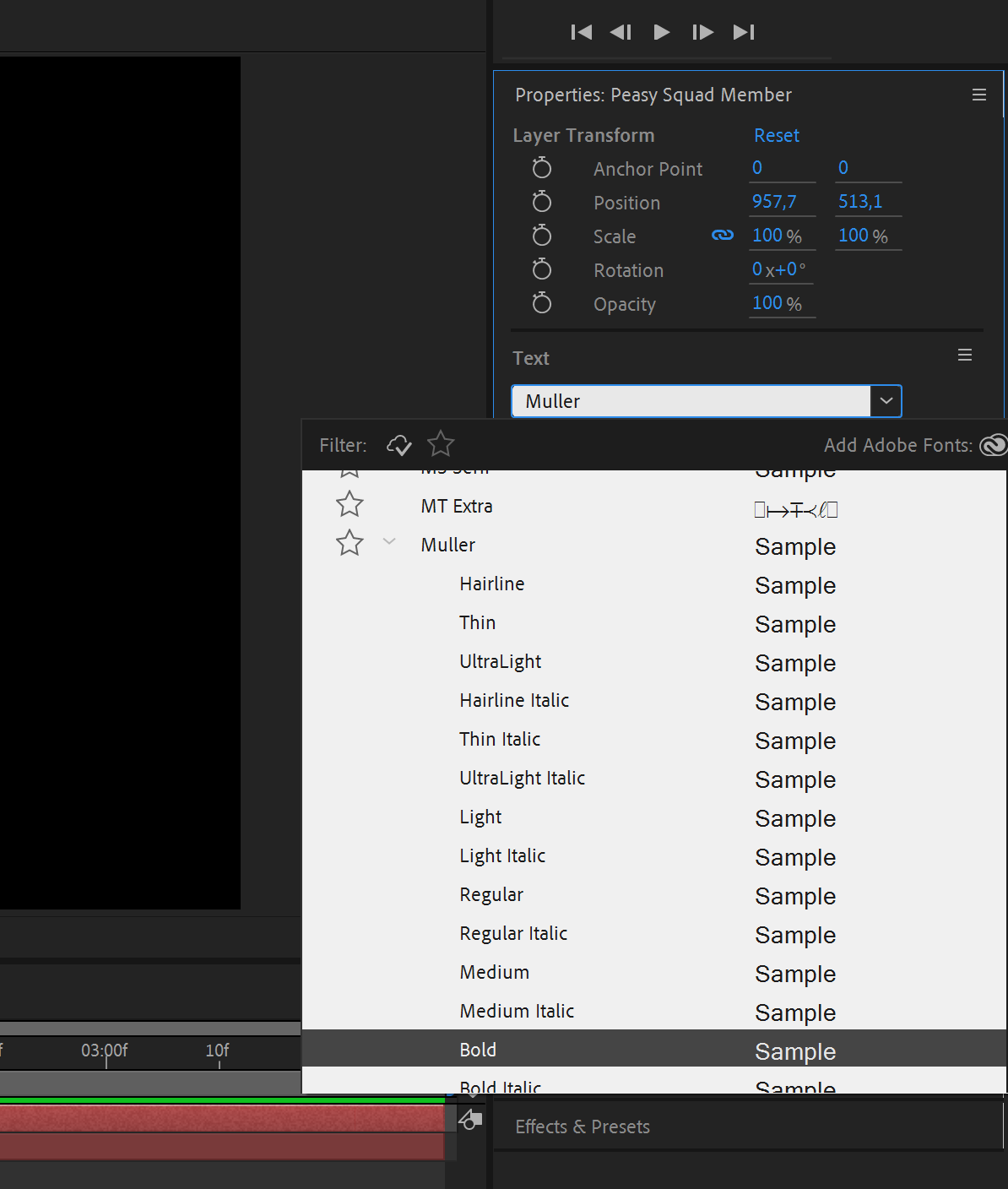The height and width of the screenshot is (1189, 1008).
Task: Reset the Layer Transform values
Action: (x=776, y=135)
